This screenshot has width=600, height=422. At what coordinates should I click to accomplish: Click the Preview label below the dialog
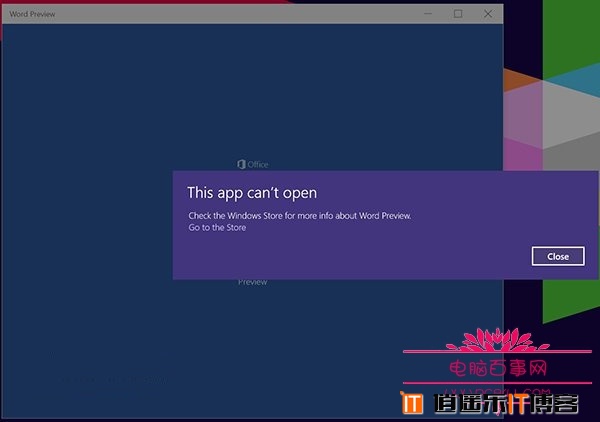[253, 282]
